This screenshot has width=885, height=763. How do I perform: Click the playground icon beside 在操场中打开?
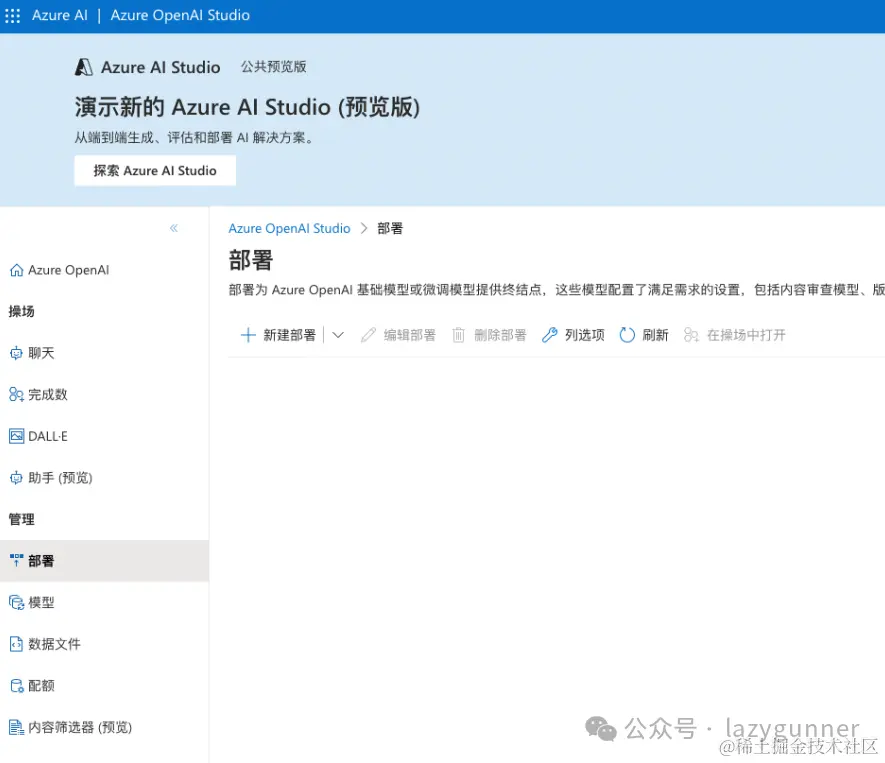[691, 335]
